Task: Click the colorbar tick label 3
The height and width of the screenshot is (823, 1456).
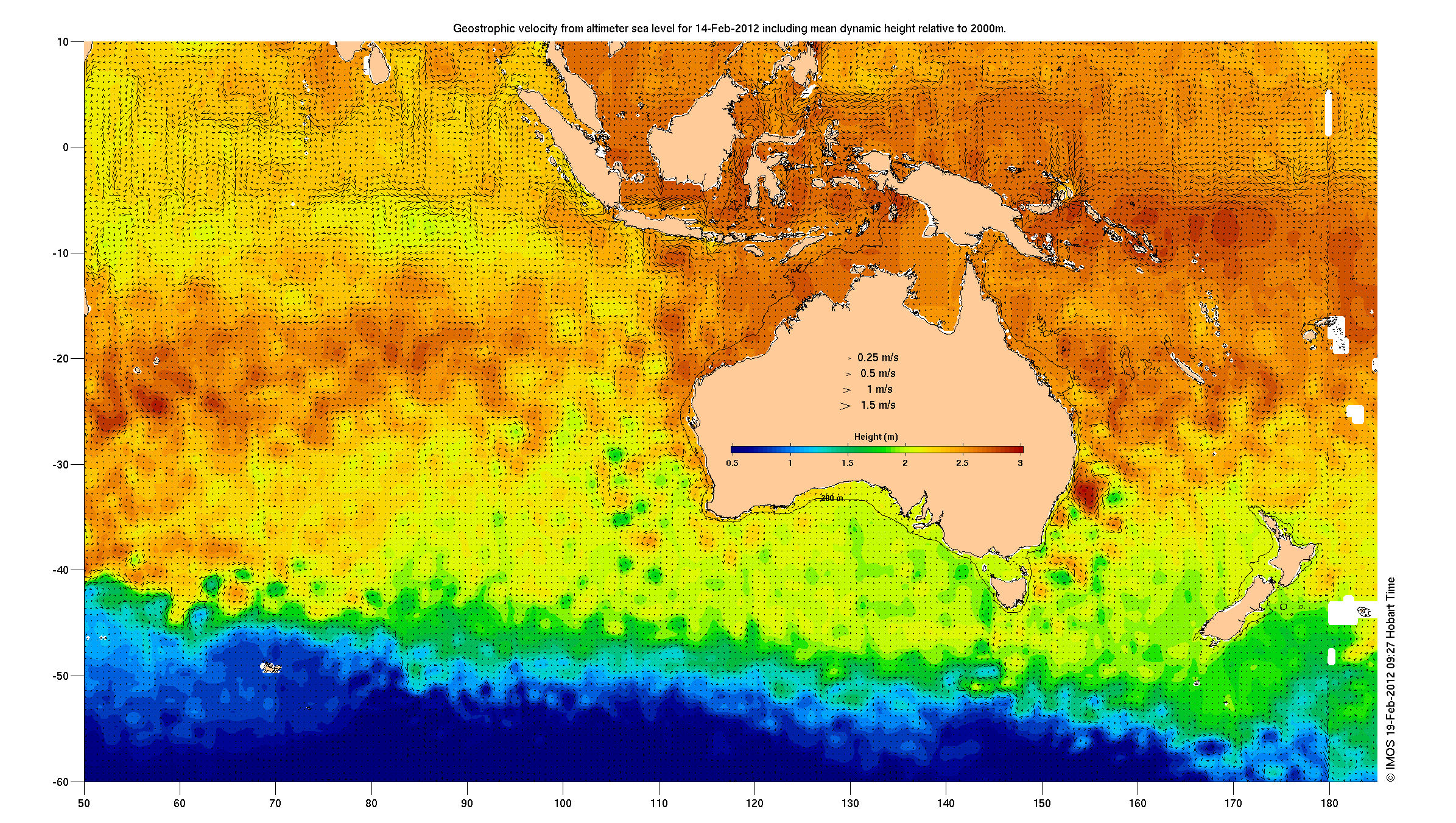Action: 1020,463
